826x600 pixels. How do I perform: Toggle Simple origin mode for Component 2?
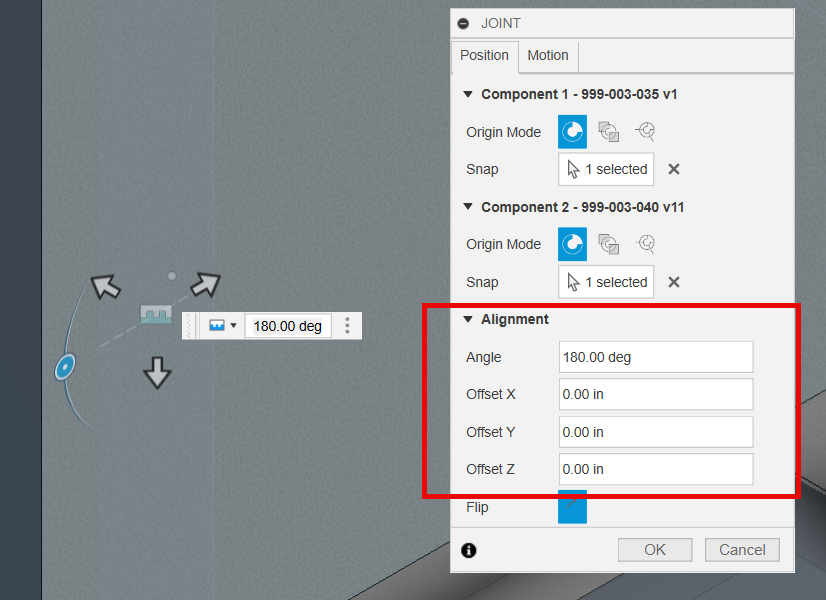pyautogui.click(x=572, y=244)
